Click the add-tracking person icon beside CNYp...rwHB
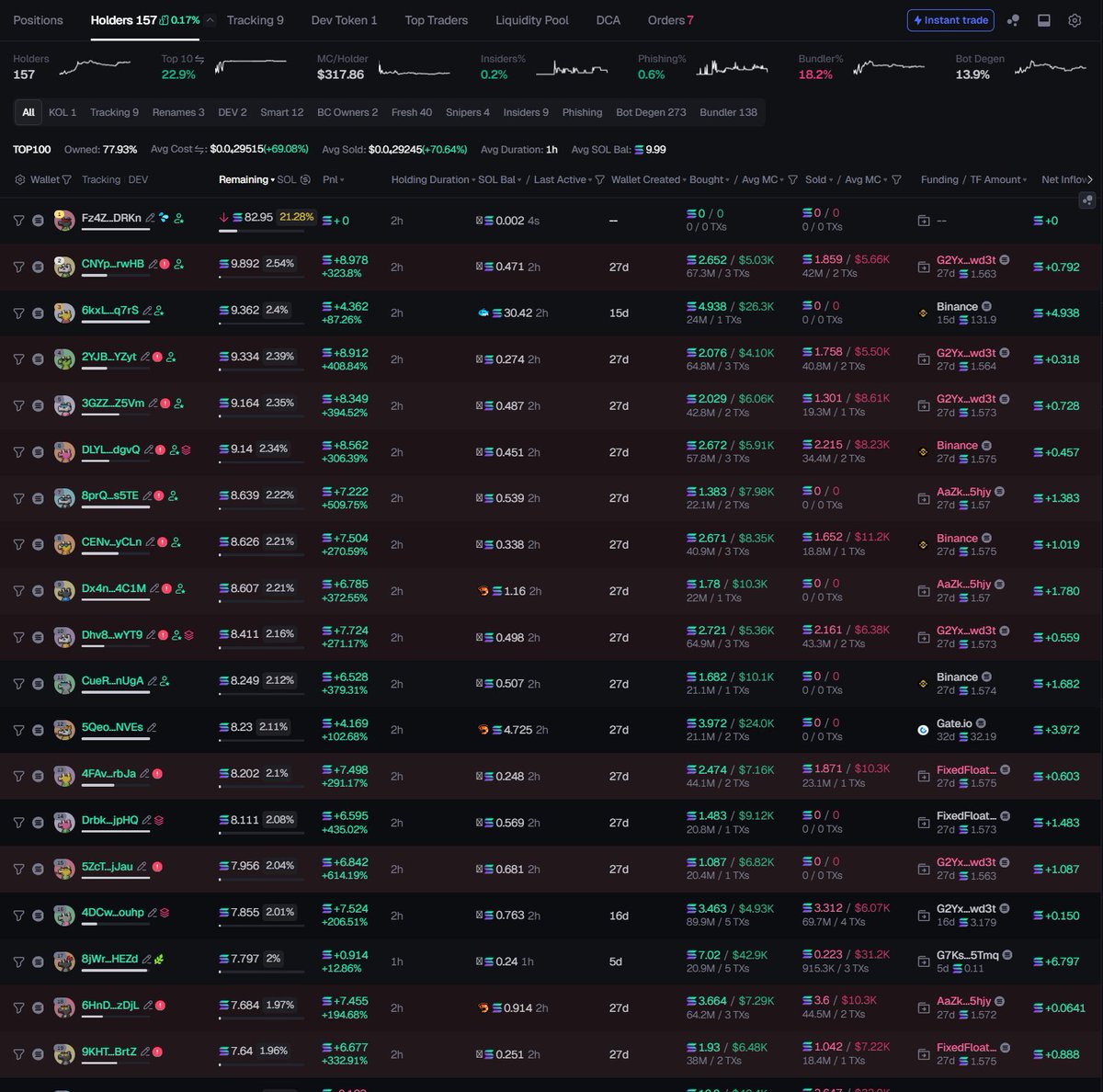 coord(179,264)
